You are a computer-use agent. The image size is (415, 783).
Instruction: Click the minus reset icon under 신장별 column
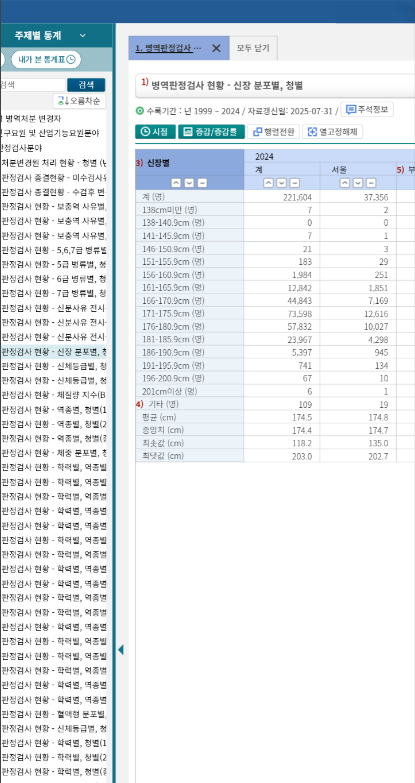[x=202, y=183]
